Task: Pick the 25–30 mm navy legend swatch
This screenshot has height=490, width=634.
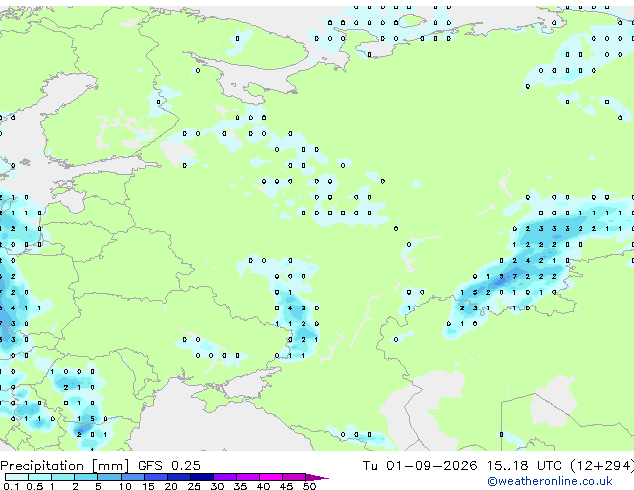Action: [202, 477]
